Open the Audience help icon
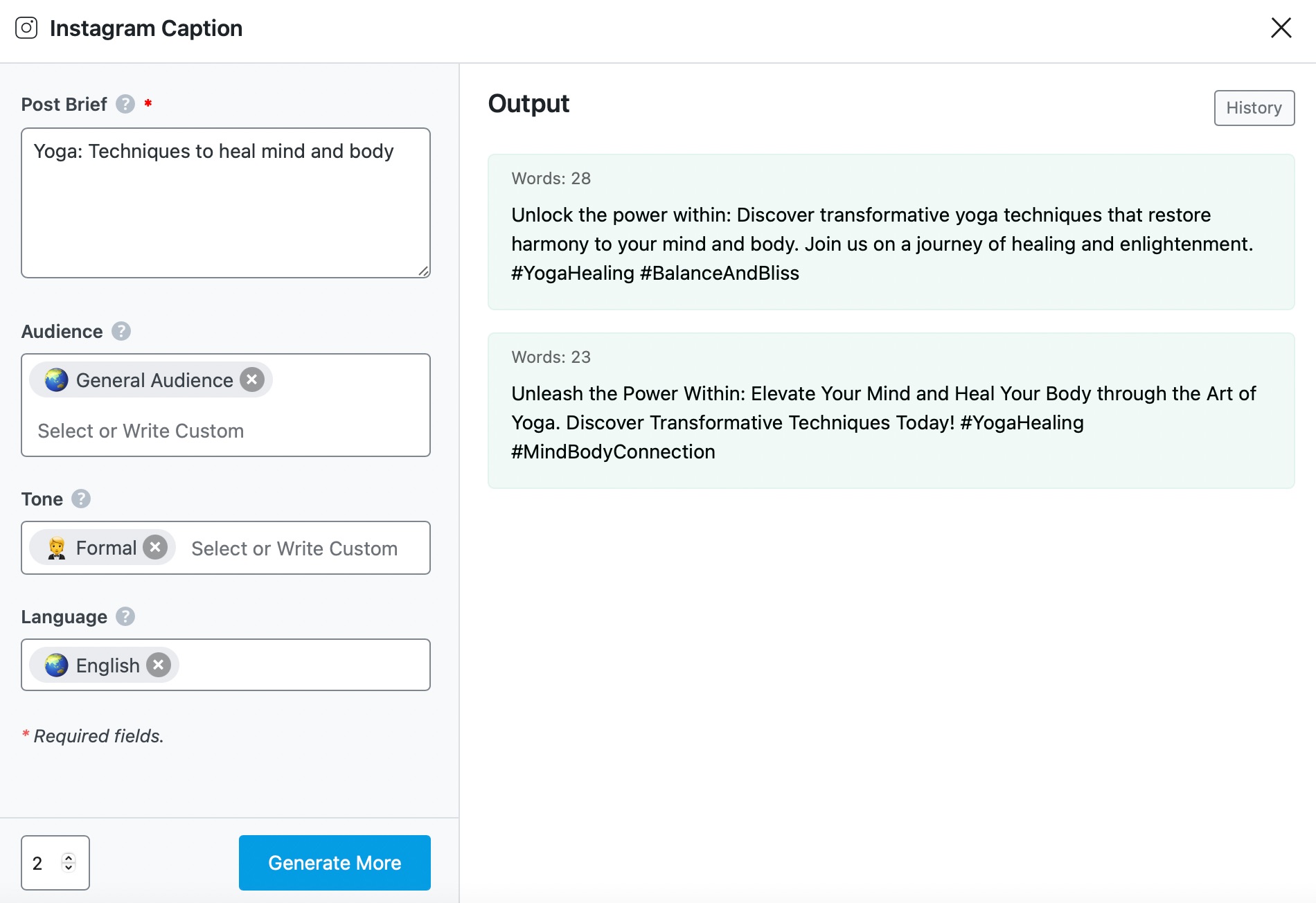 point(121,331)
